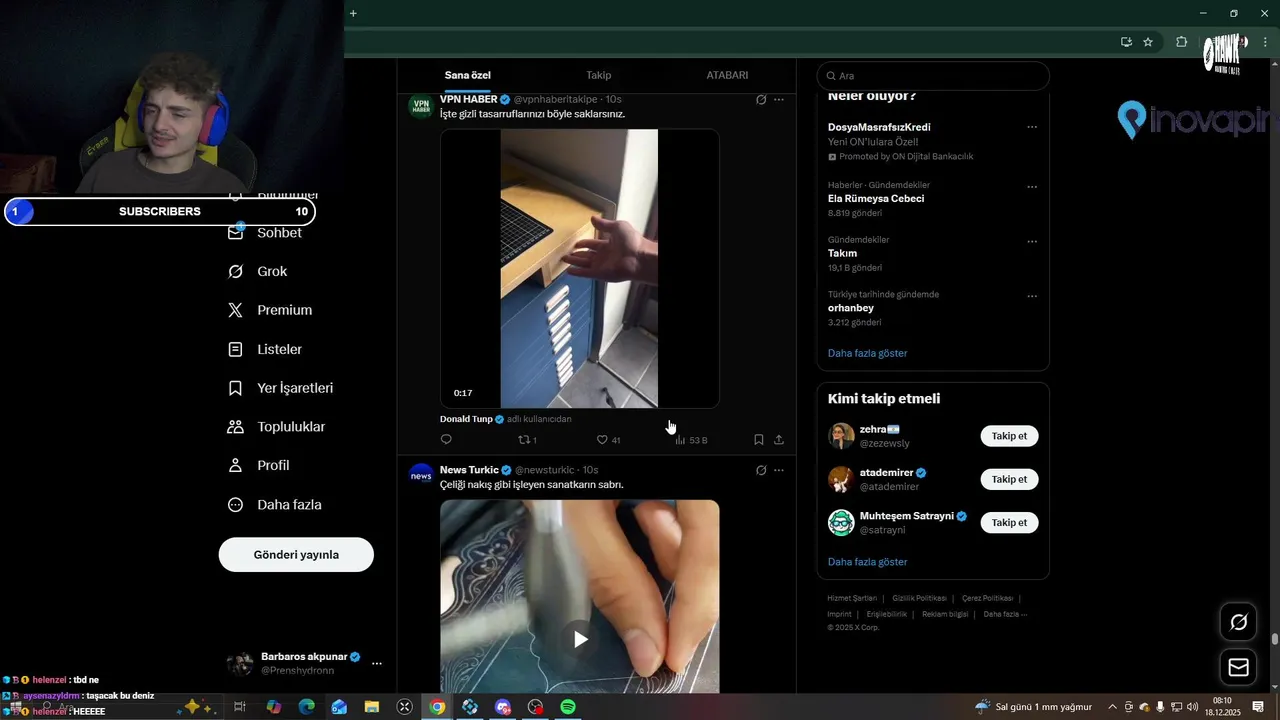The image size is (1280, 720).
Task: Bookmark the VPN HABER post
Action: pyautogui.click(x=759, y=439)
